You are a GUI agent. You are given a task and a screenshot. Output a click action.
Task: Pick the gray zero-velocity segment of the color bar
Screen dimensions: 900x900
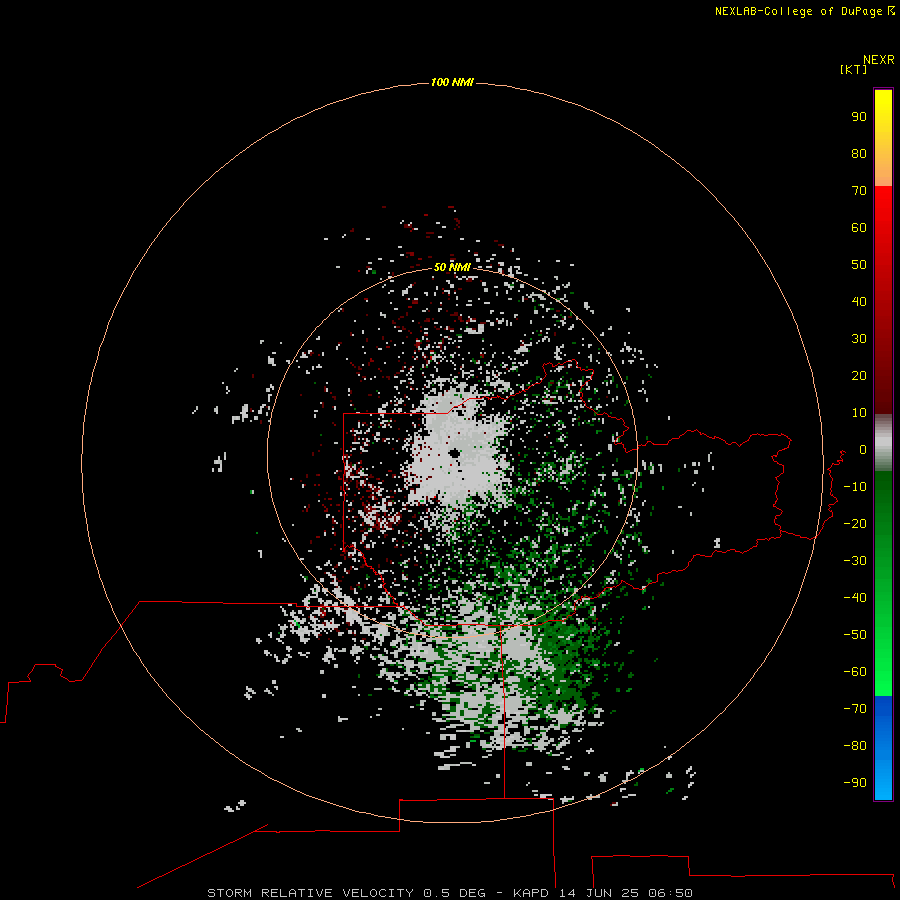[883, 443]
